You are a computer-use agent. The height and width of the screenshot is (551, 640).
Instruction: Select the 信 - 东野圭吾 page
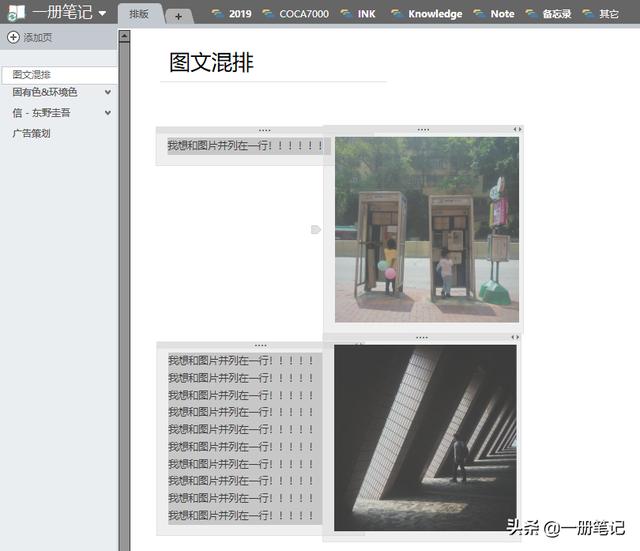[x=41, y=113]
